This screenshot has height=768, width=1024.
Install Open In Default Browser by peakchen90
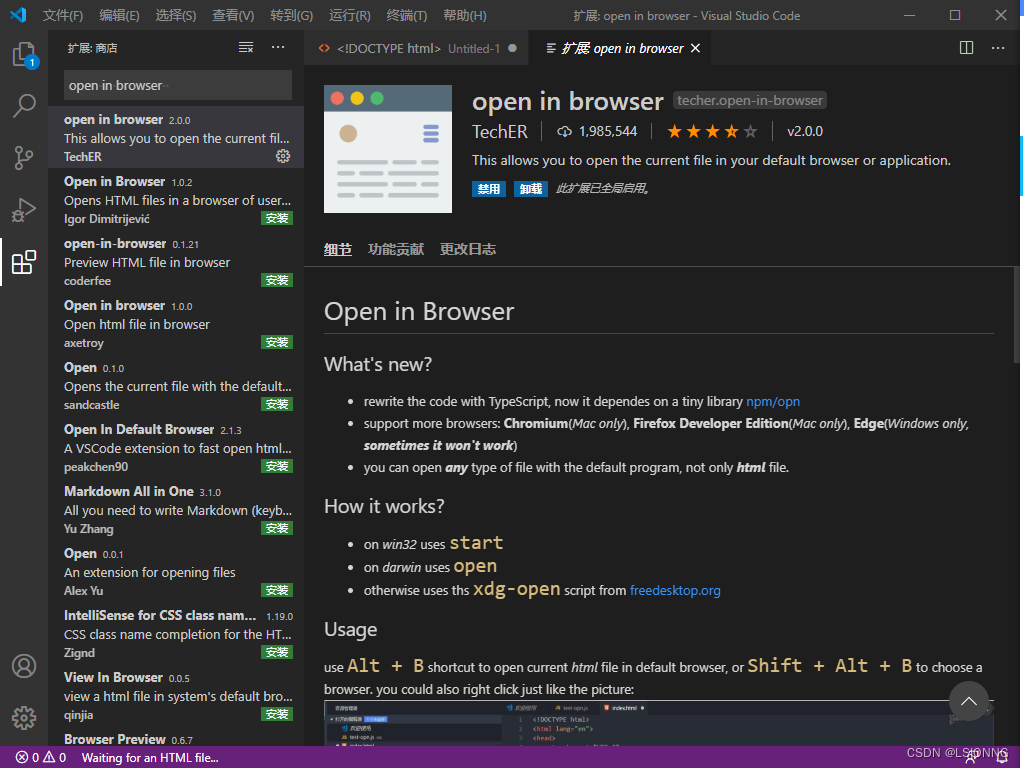point(277,466)
